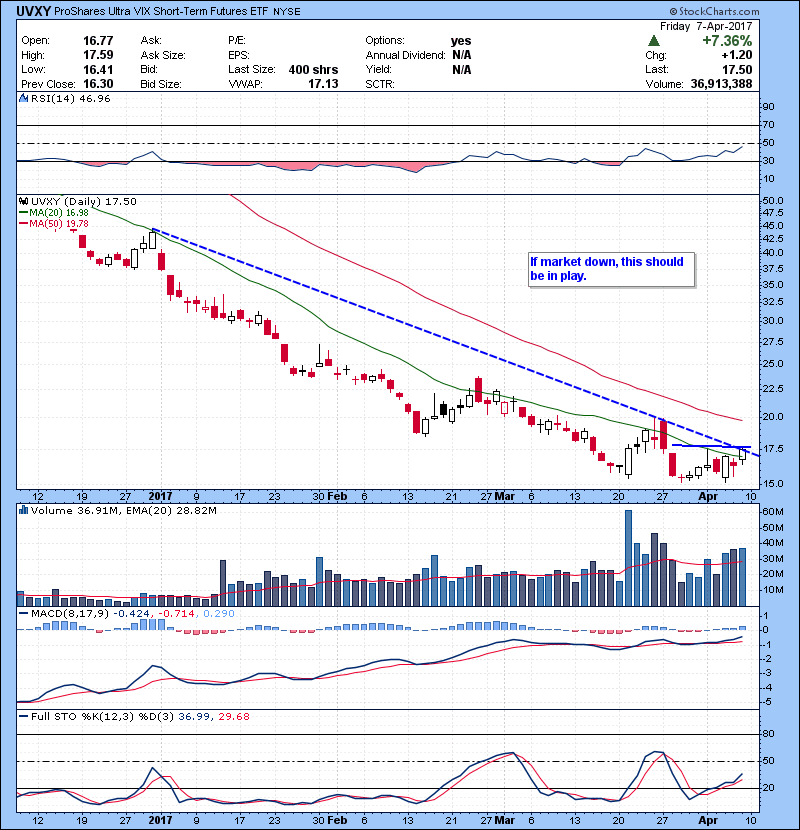This screenshot has height=830, width=800.
Task: Click the MACD value -0.424
Action: click(x=132, y=613)
